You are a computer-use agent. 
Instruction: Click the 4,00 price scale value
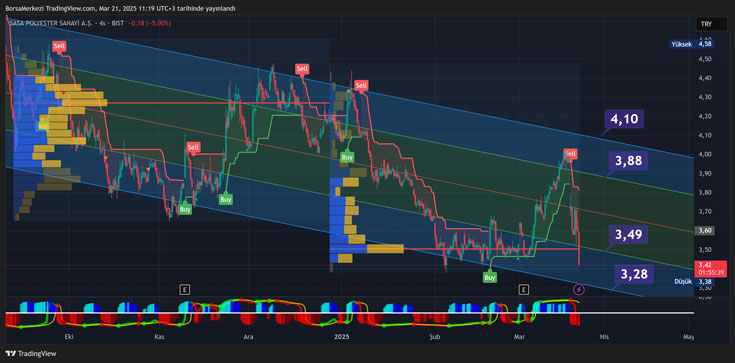click(x=705, y=154)
